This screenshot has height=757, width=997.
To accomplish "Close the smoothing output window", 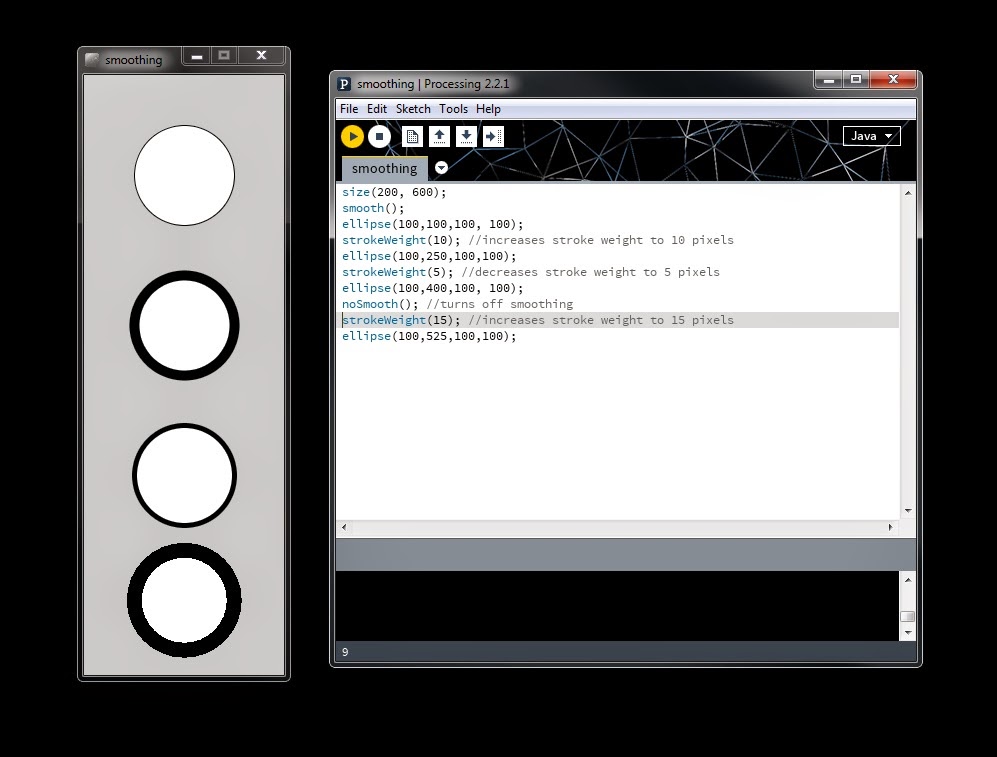I will [261, 56].
